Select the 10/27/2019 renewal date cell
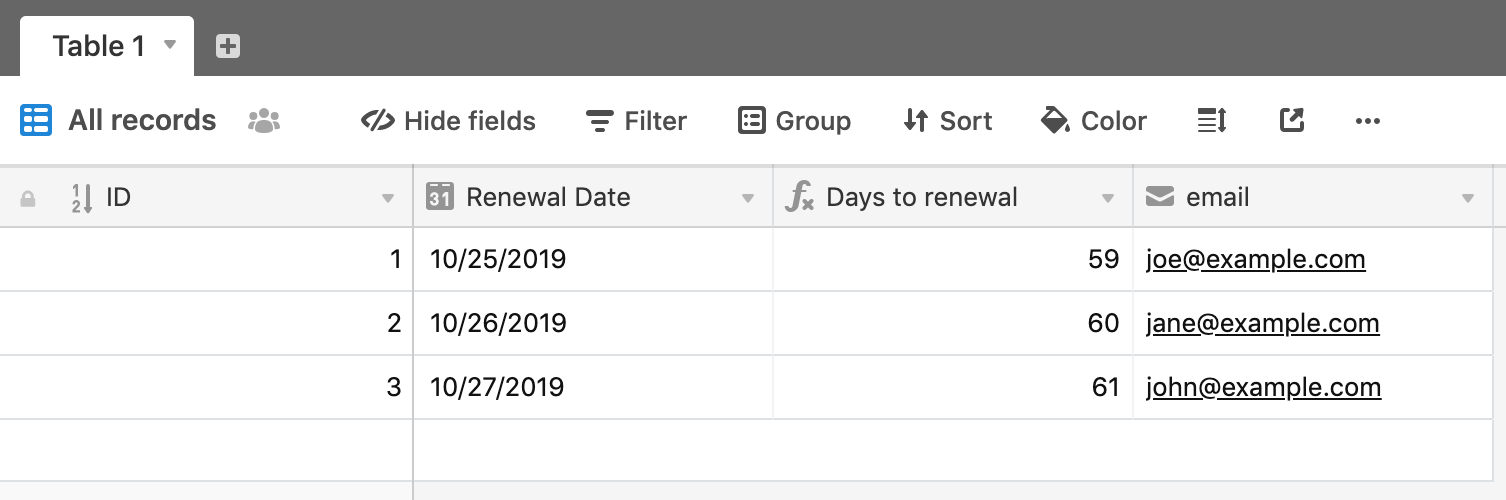This screenshot has width=1506, height=500. [593, 387]
